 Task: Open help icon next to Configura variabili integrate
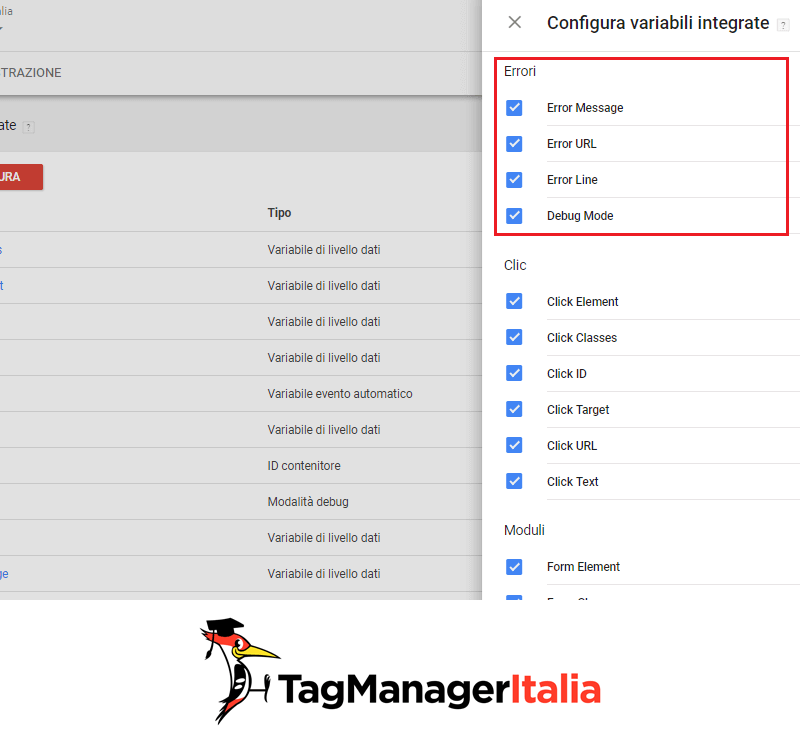(783, 24)
